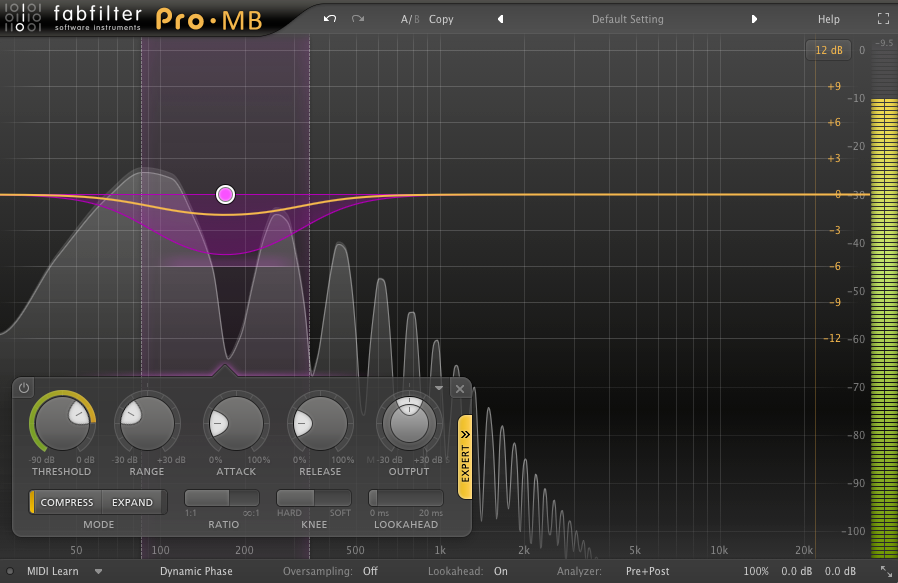Image resolution: width=898 pixels, height=583 pixels.
Task: Toggle global Lookahead On
Action: [x=501, y=571]
